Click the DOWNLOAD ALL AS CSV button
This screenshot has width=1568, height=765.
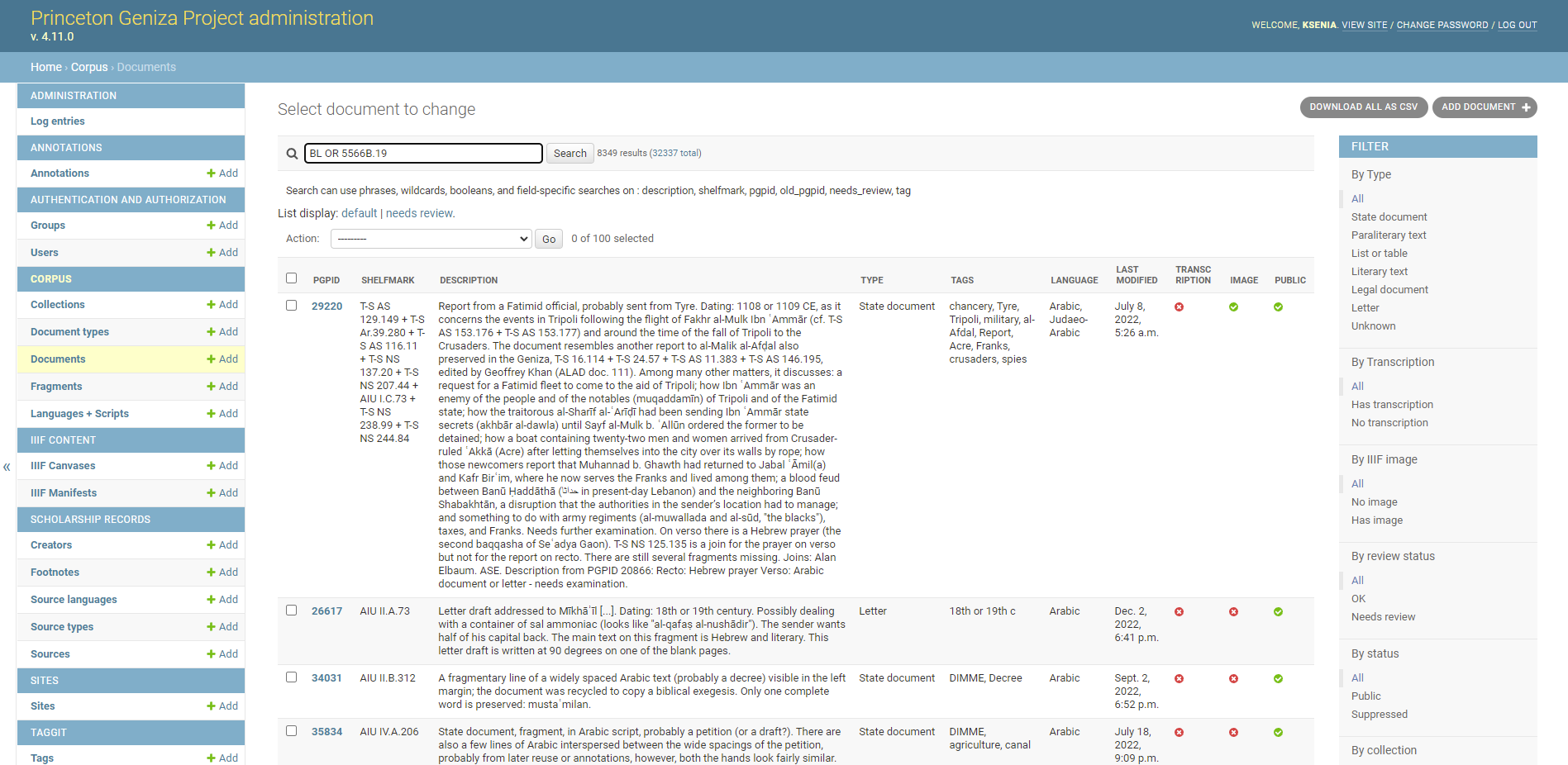pyautogui.click(x=1363, y=107)
